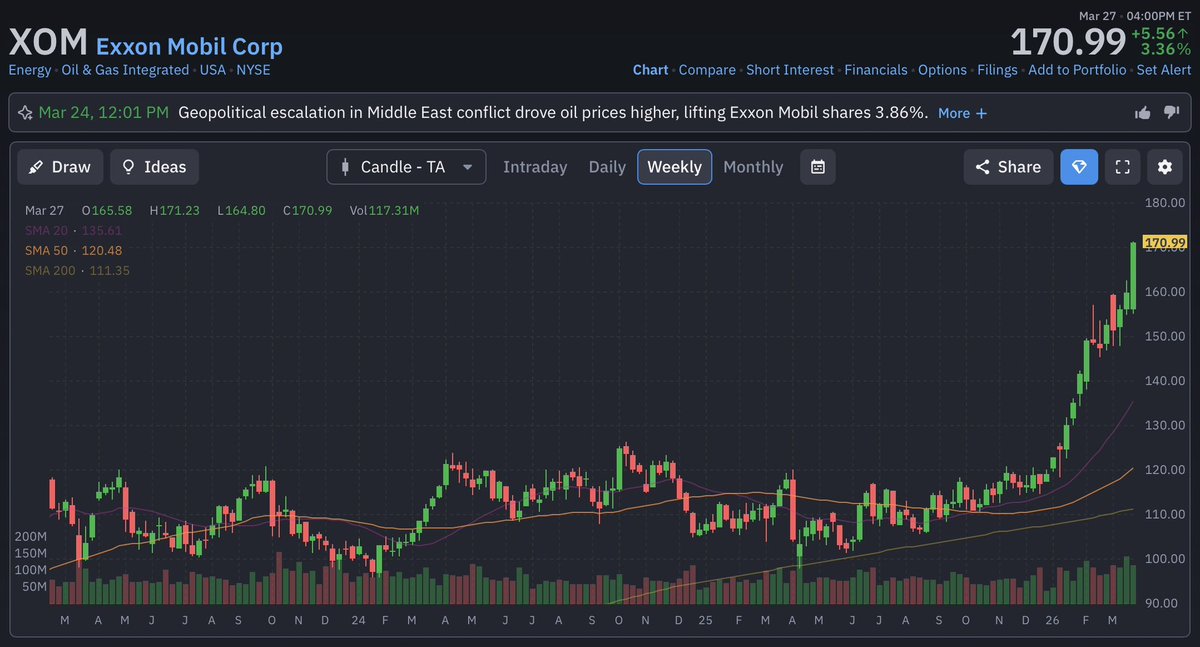Viewport: 1200px width, 647px height.
Task: Click the large 170.99 last price
Action: (x=1068, y=43)
